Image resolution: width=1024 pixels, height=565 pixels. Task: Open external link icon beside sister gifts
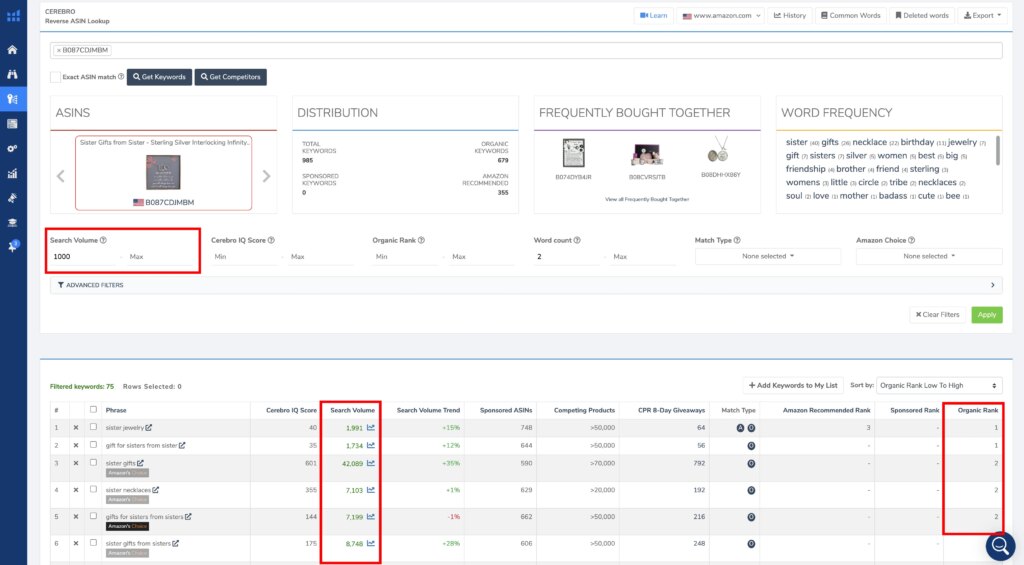click(141, 463)
